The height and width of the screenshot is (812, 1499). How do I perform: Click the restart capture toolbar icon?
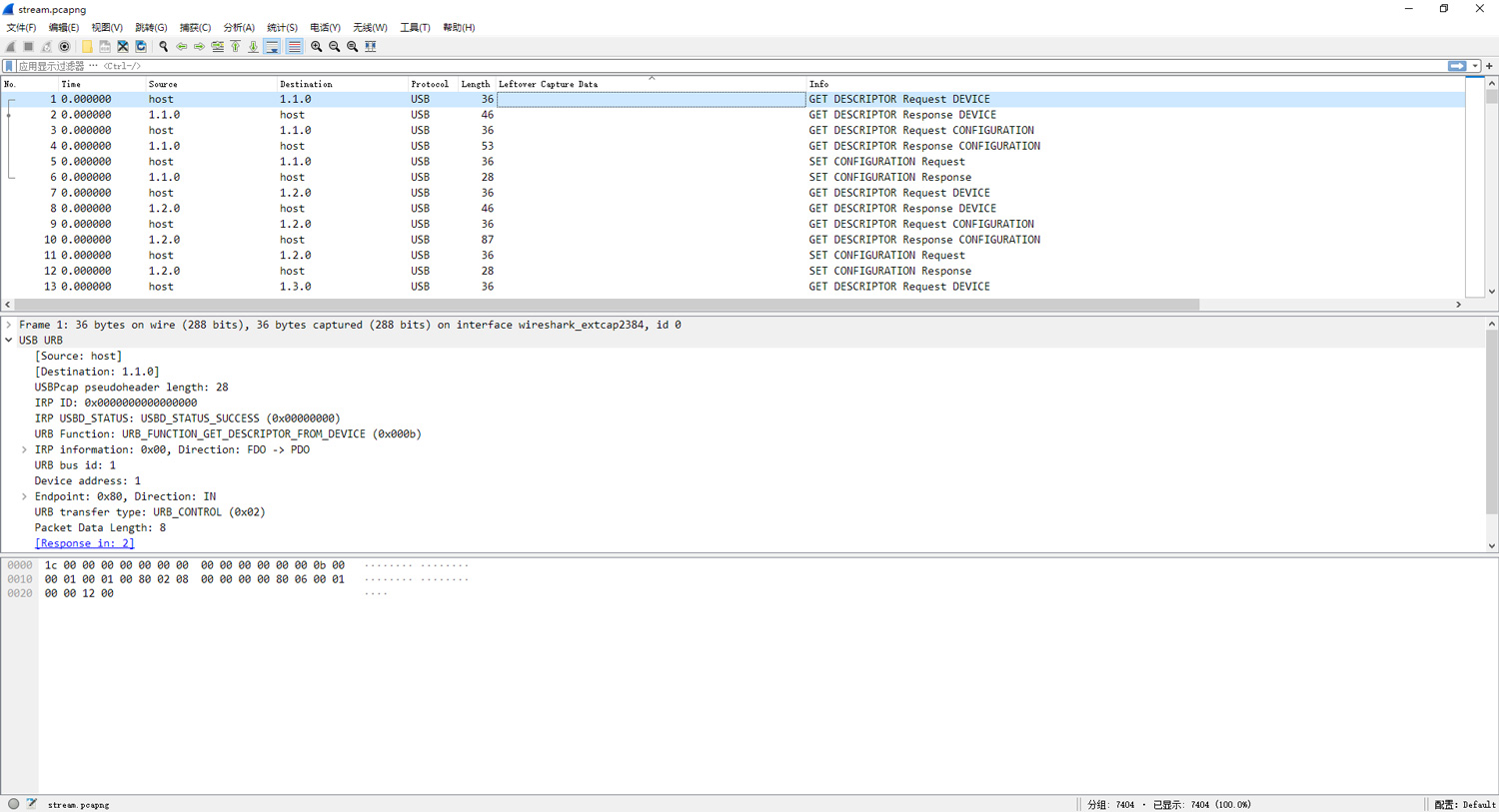(x=47, y=46)
